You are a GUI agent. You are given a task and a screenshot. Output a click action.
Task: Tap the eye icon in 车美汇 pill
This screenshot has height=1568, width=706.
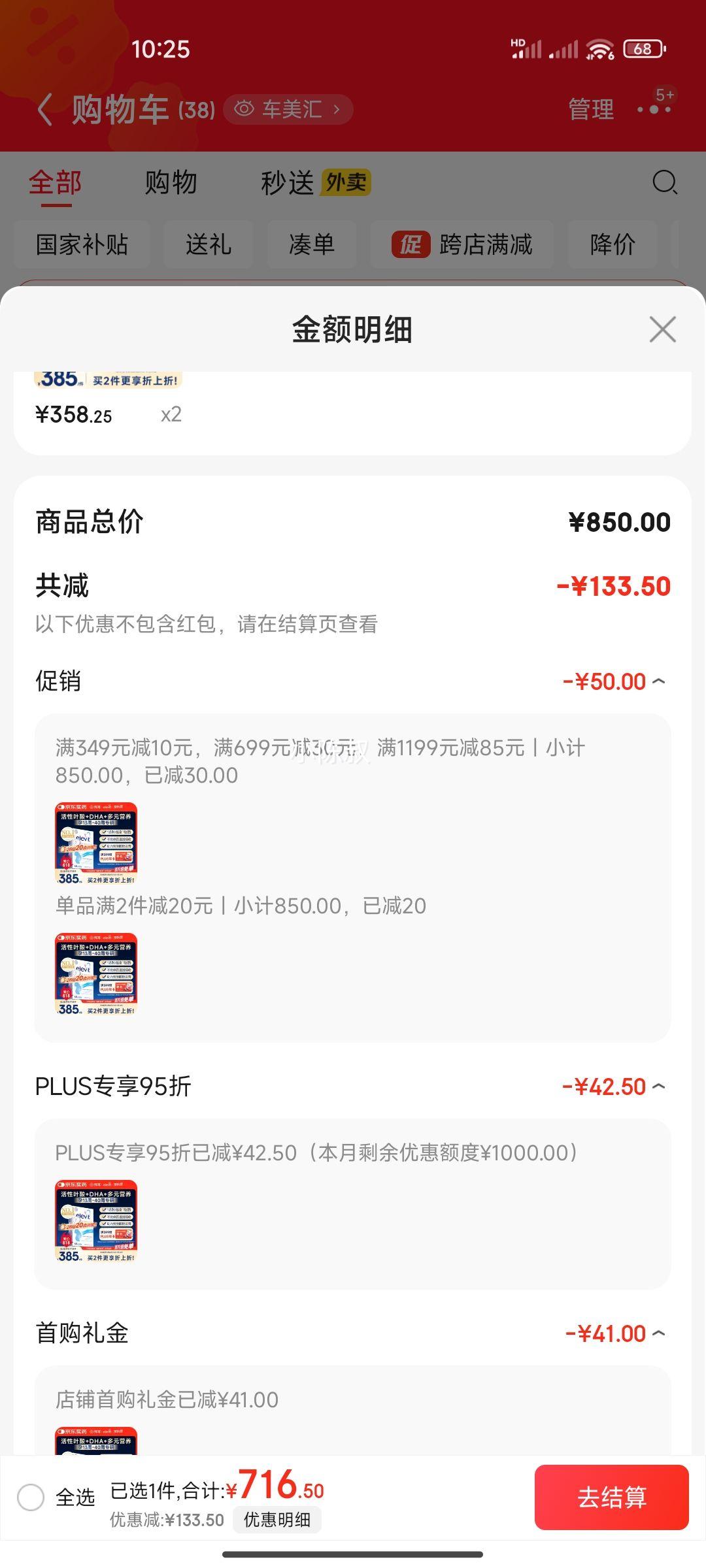[244, 109]
